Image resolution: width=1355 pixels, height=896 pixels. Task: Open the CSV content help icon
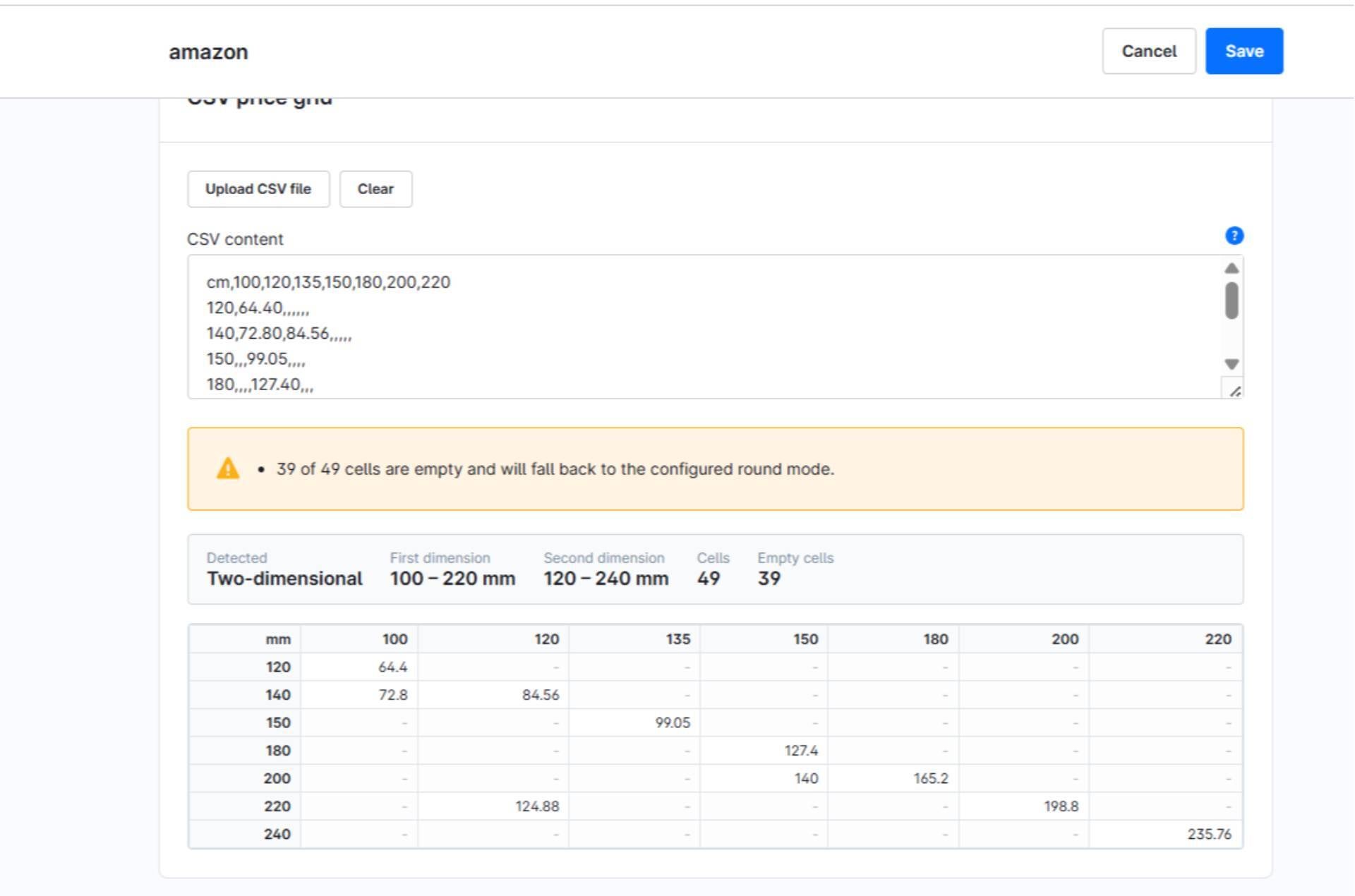1234,236
